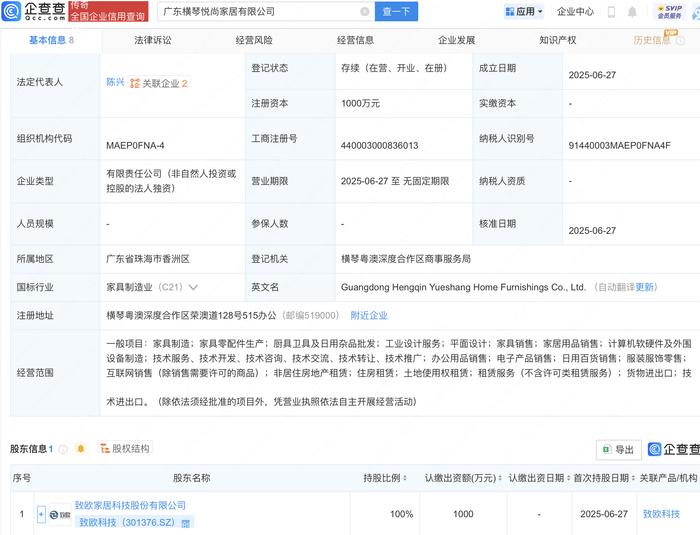Switch to the 企业发展 tab
This screenshot has width=700, height=535.
(x=456, y=40)
